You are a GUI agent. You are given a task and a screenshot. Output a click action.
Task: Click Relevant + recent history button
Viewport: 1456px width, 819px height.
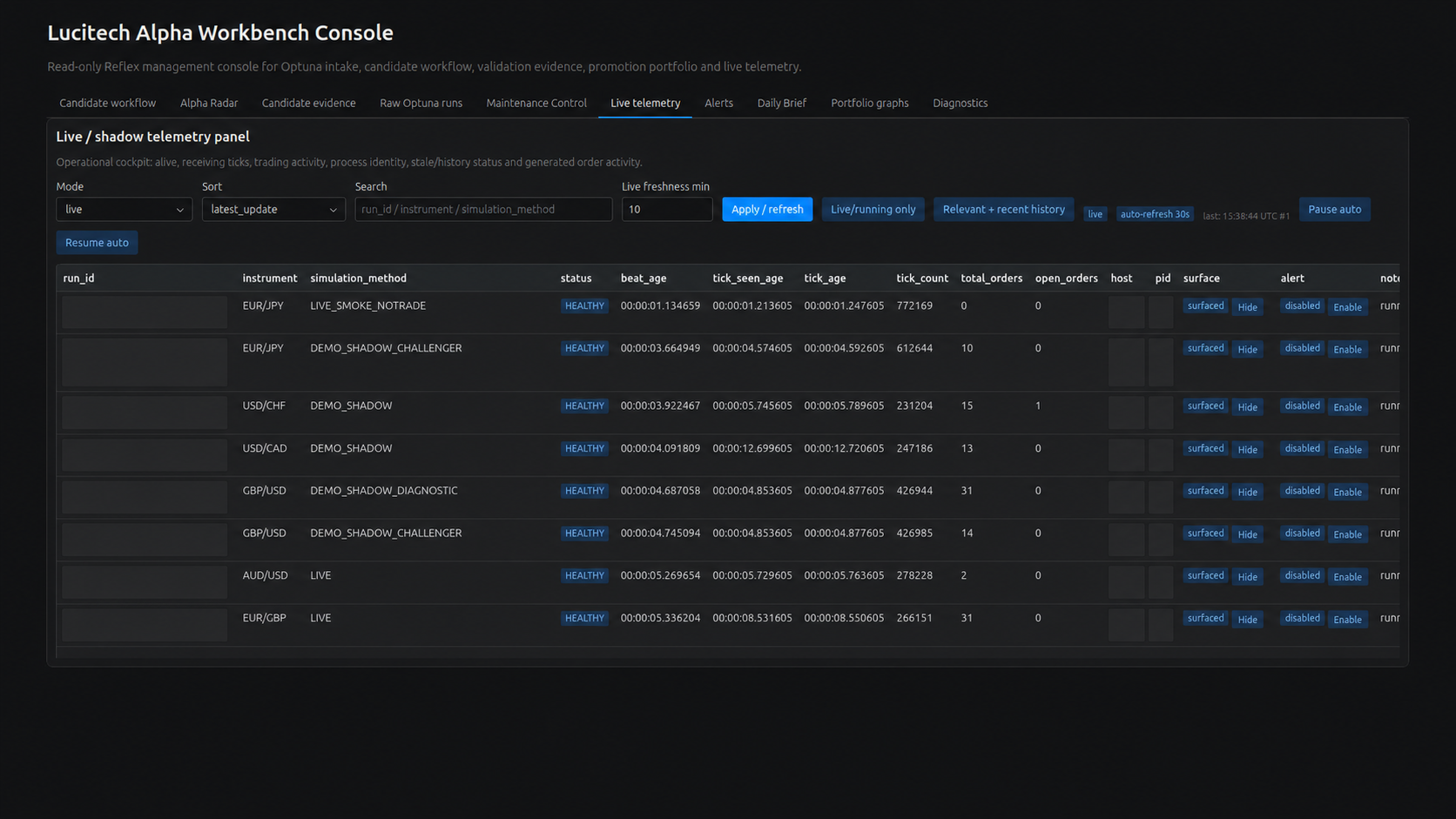coord(1003,209)
